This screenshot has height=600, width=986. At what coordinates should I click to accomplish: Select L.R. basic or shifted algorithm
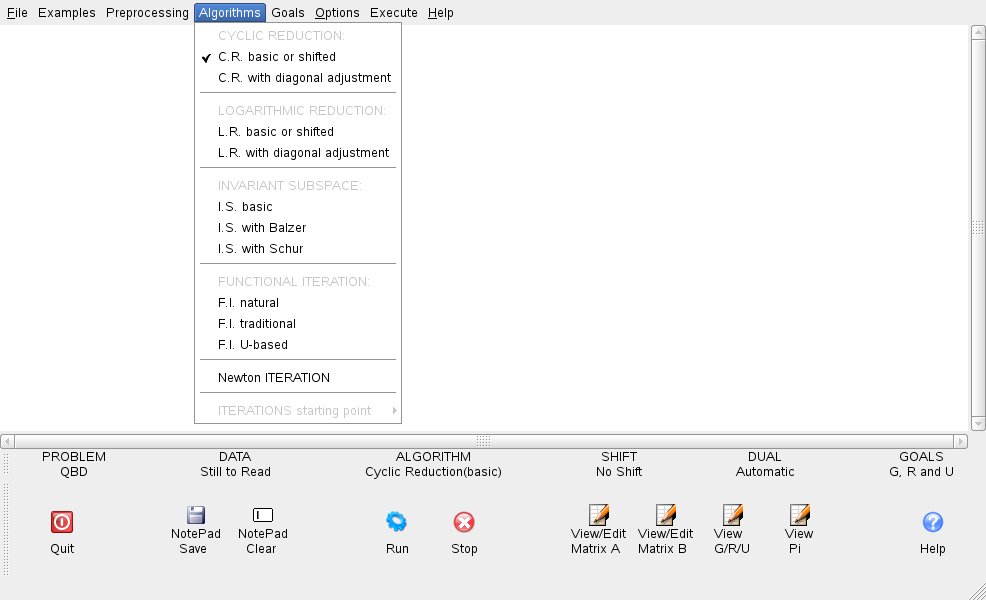click(x=276, y=132)
